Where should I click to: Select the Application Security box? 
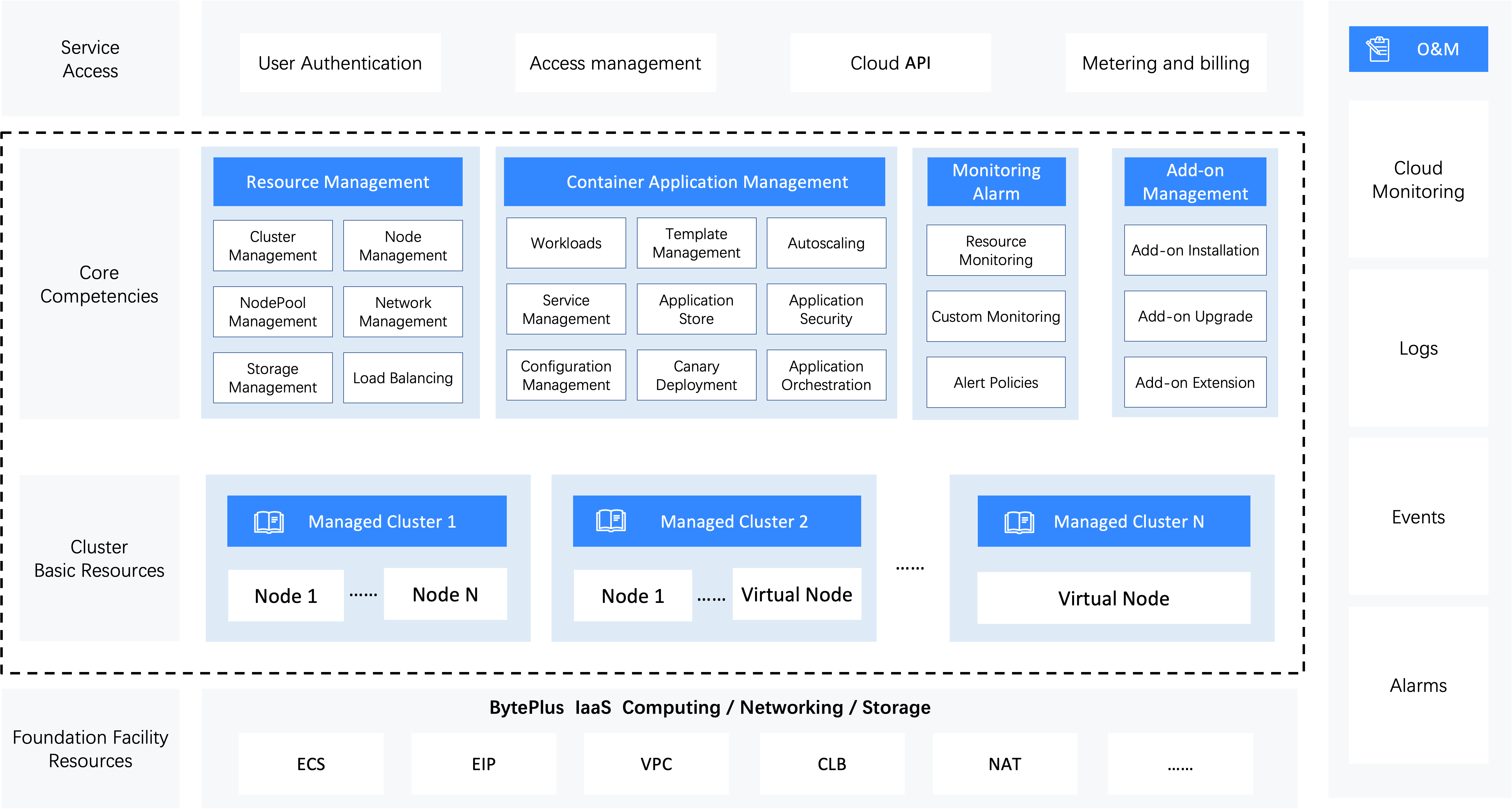click(826, 309)
